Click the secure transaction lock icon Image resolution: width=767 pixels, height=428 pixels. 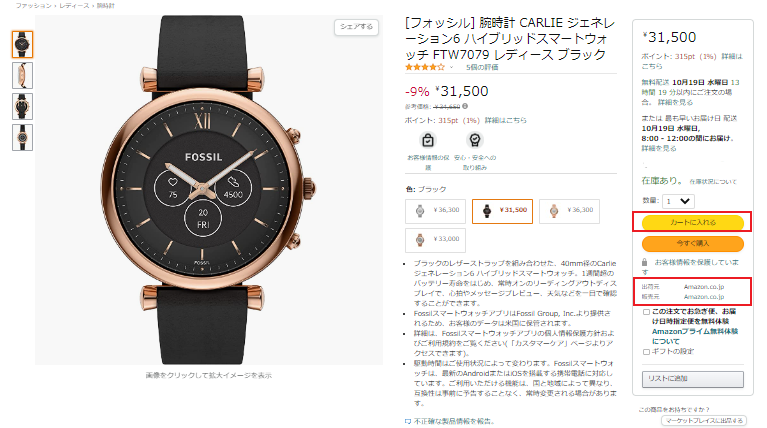point(642,262)
